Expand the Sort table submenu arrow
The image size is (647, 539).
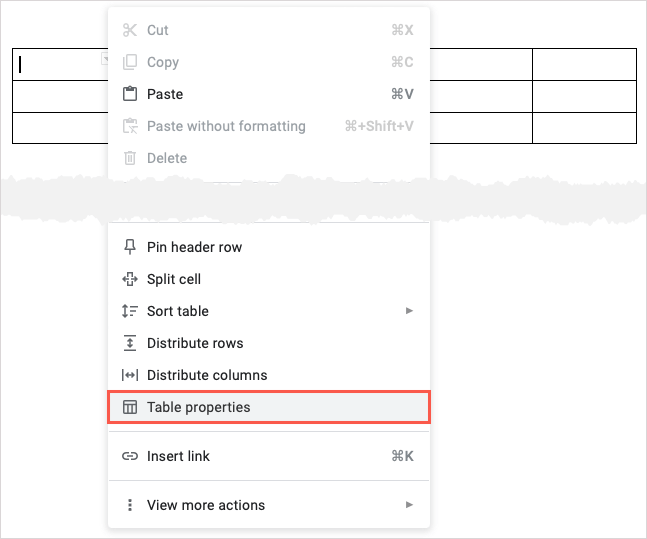(x=409, y=311)
